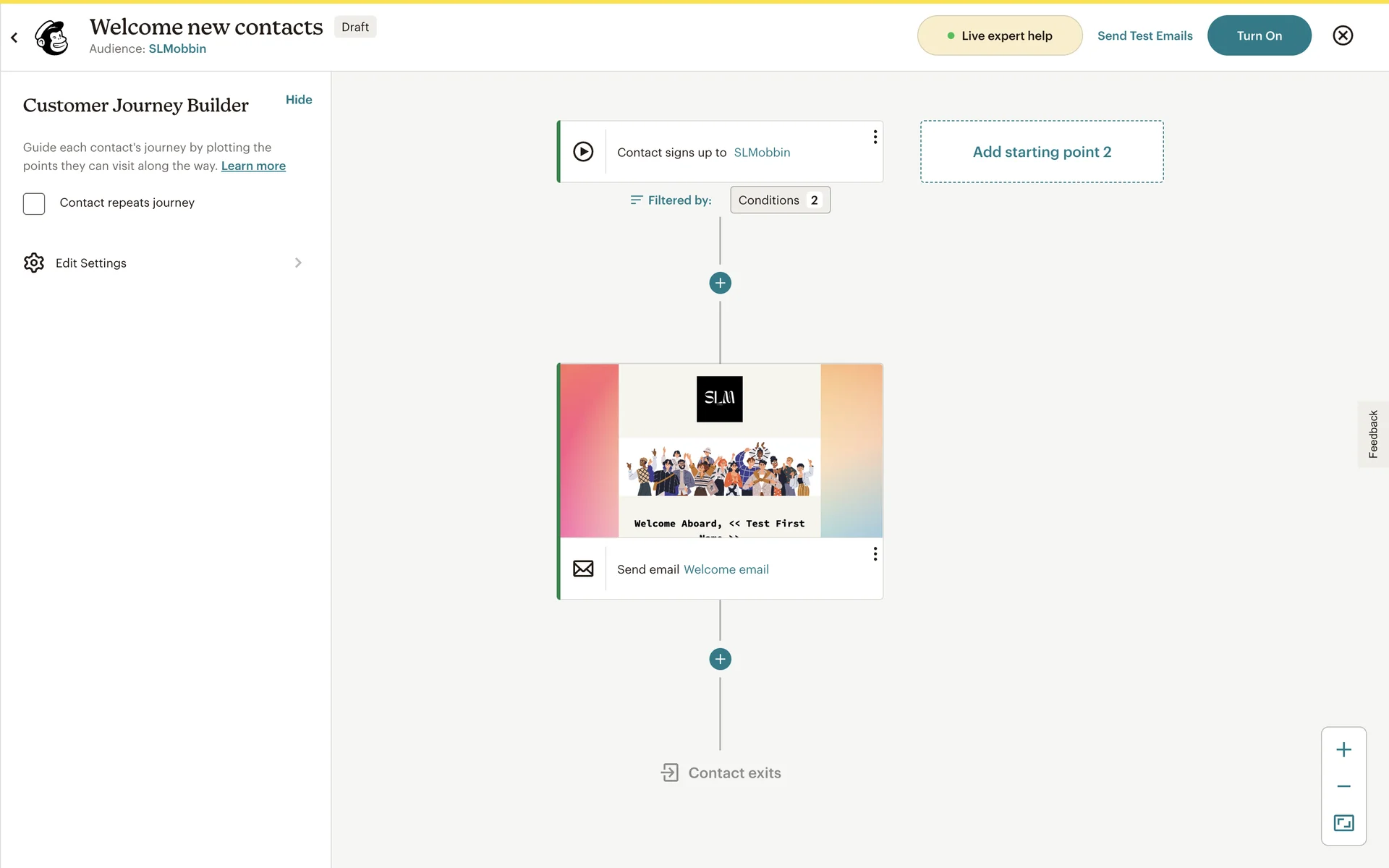1389x868 pixels.
Task: Click the Turn On button
Action: coord(1259,35)
